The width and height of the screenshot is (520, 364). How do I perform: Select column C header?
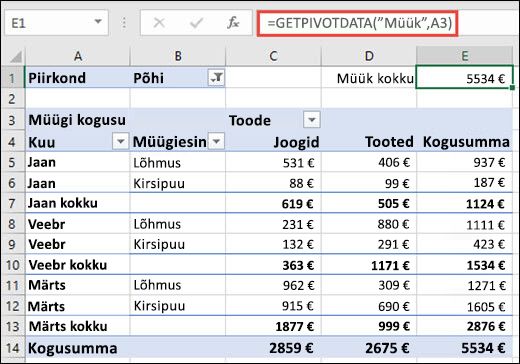(x=273, y=56)
